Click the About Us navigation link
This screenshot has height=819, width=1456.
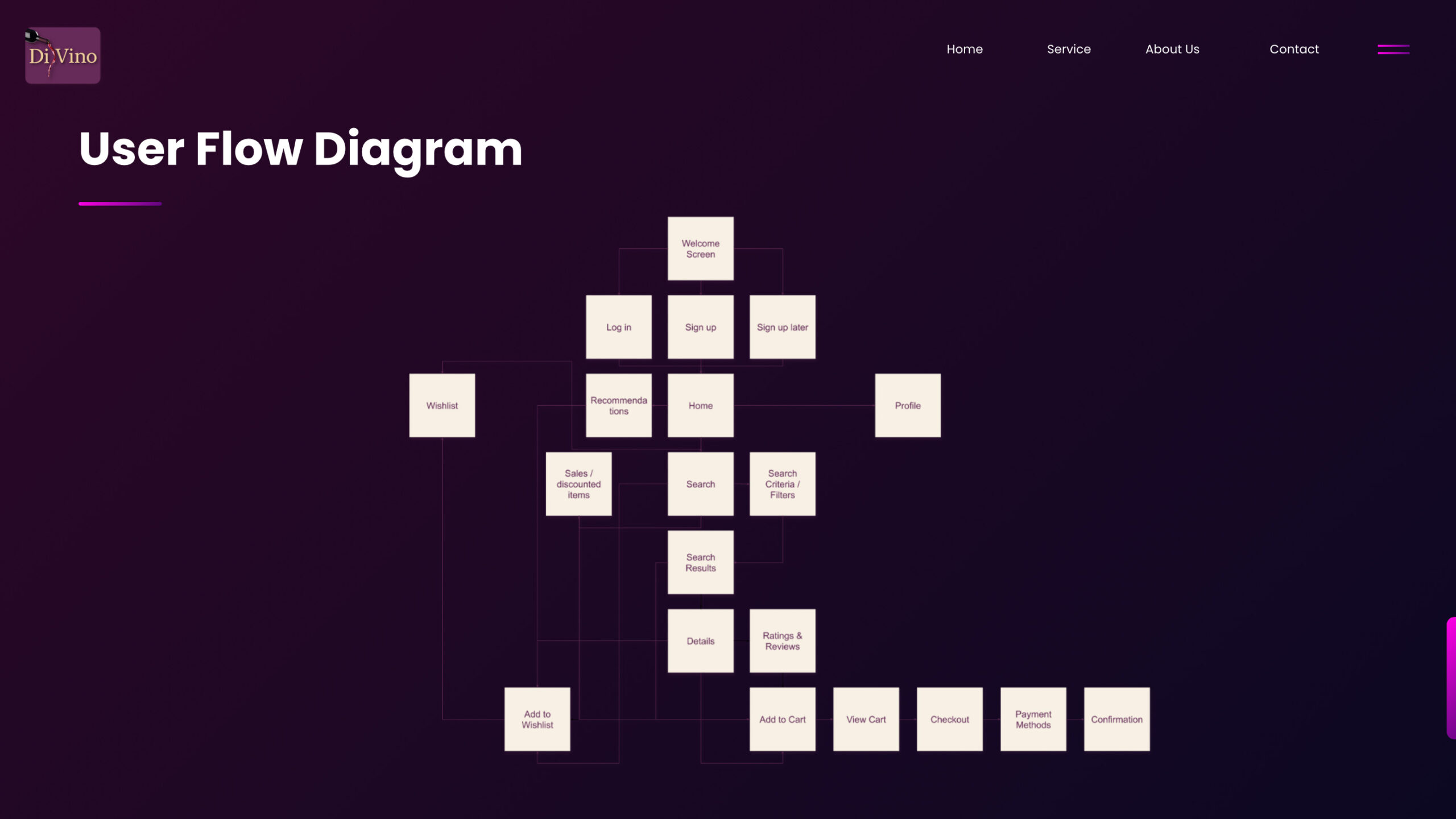pos(1172,49)
